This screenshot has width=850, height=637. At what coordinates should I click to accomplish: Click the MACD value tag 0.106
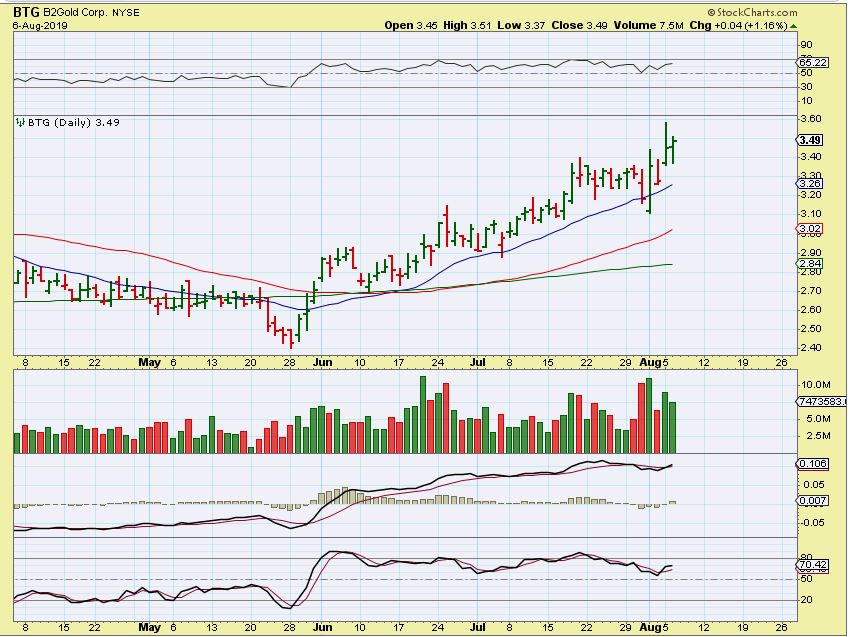[x=813, y=464]
